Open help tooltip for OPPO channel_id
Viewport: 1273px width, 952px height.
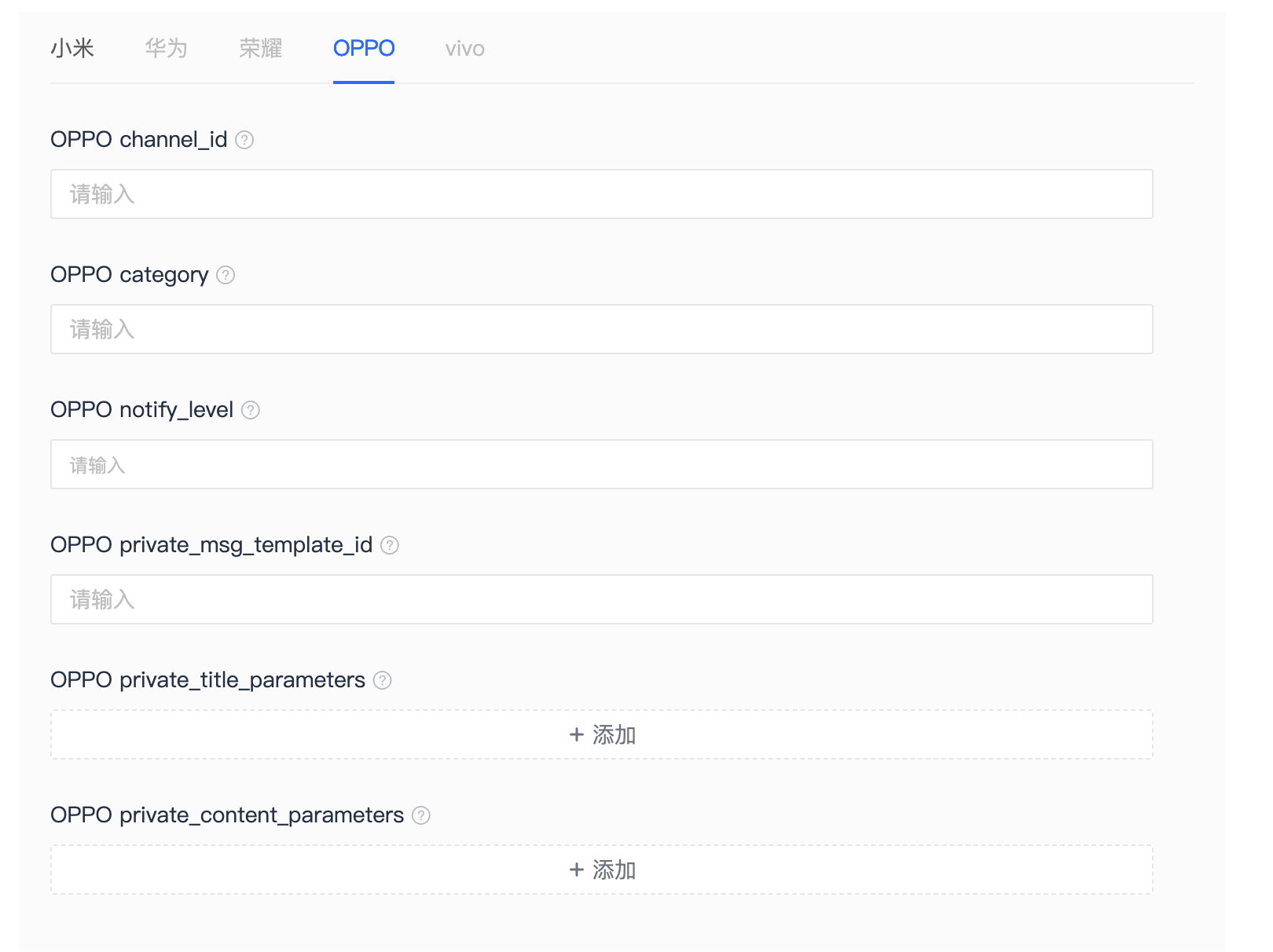pyautogui.click(x=244, y=140)
